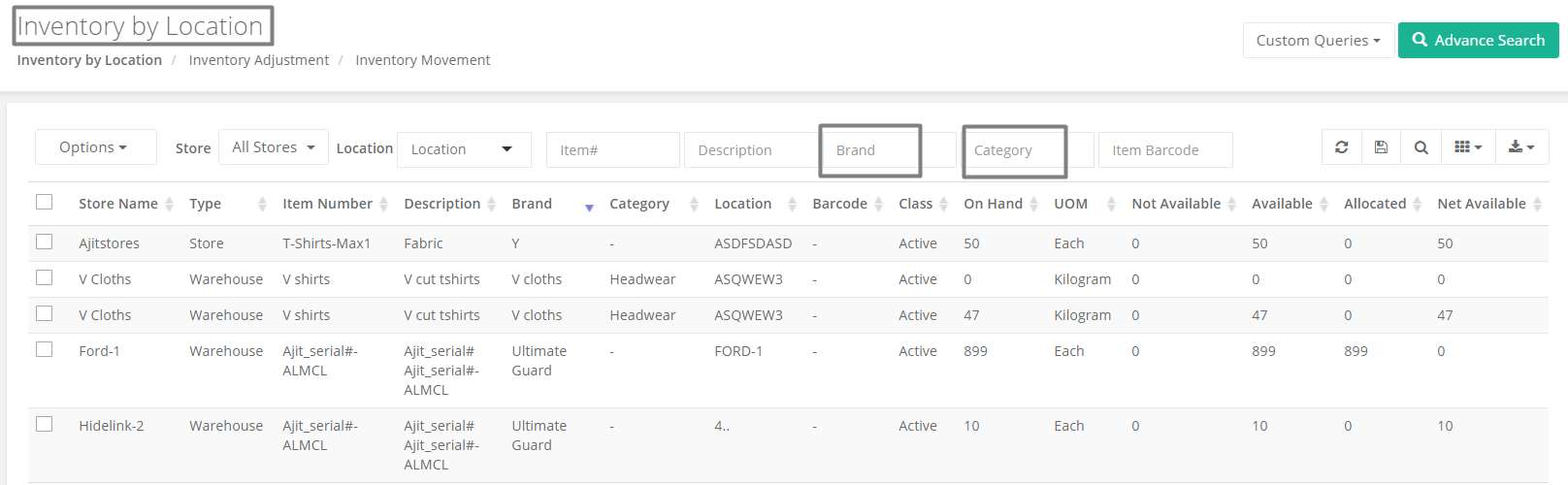Check the Ajitstores row checkbox
This screenshot has width=1568, height=485.
[44, 242]
